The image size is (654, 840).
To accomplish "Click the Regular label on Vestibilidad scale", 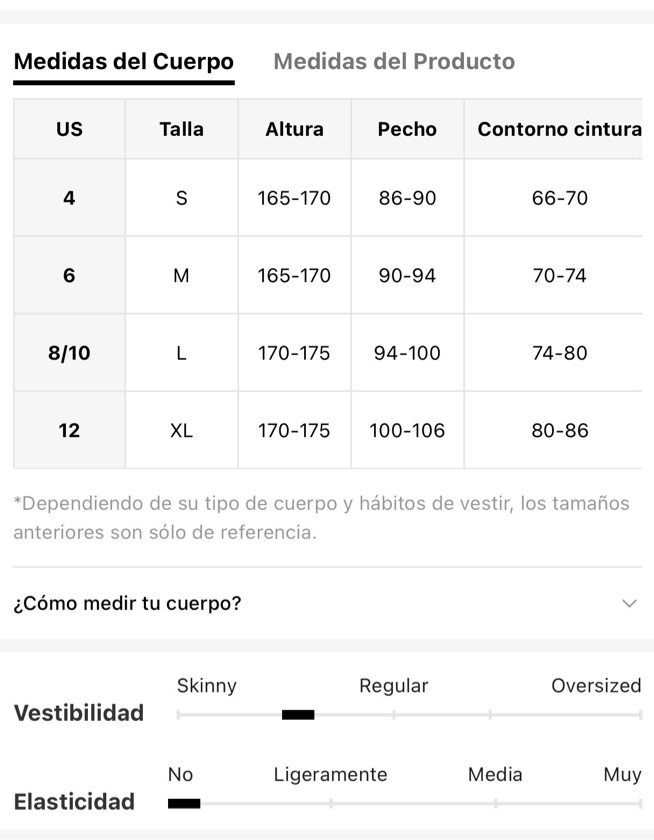I will tap(394, 686).
